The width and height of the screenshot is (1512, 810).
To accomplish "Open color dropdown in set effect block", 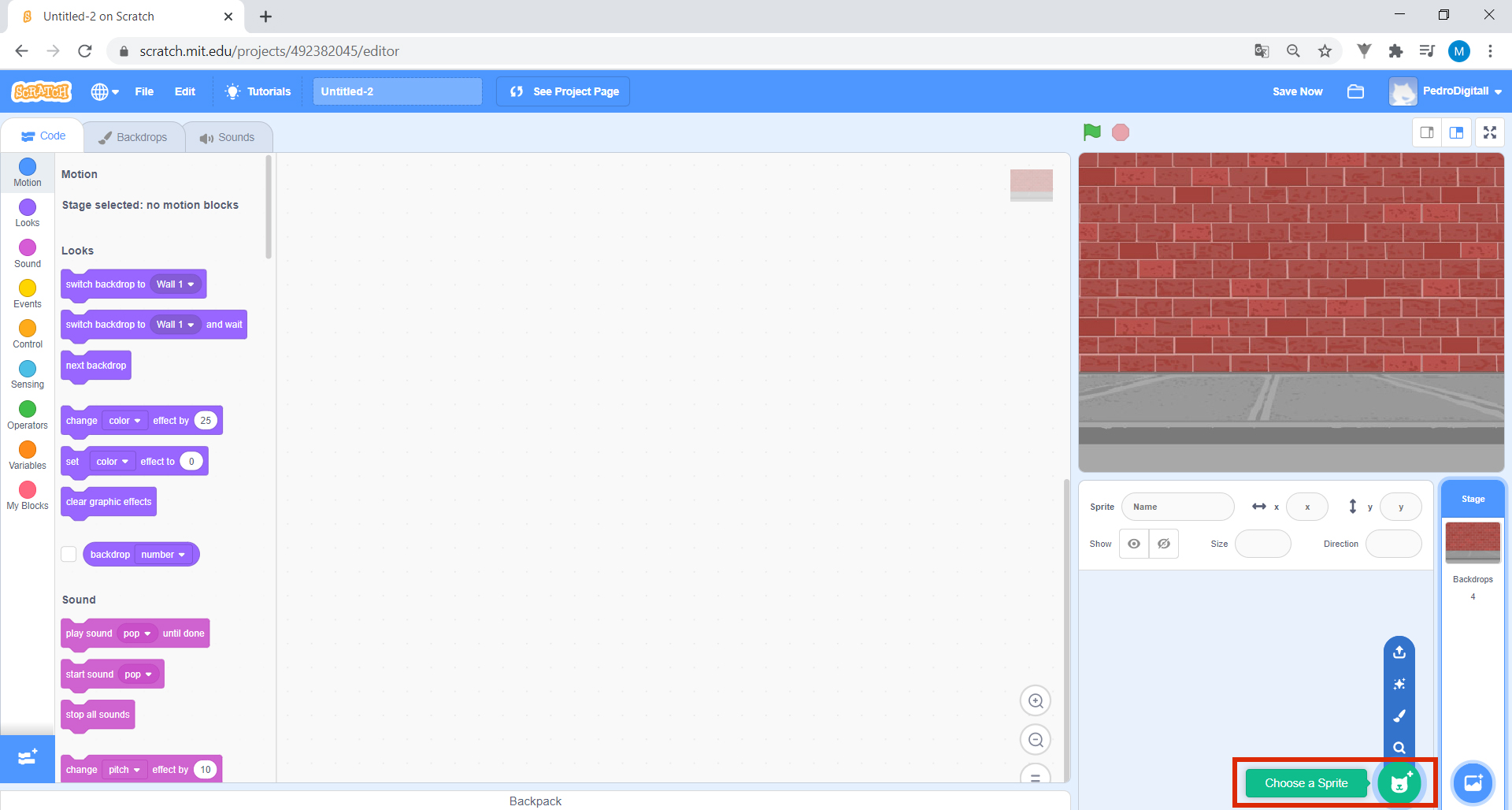I will click(x=112, y=462).
